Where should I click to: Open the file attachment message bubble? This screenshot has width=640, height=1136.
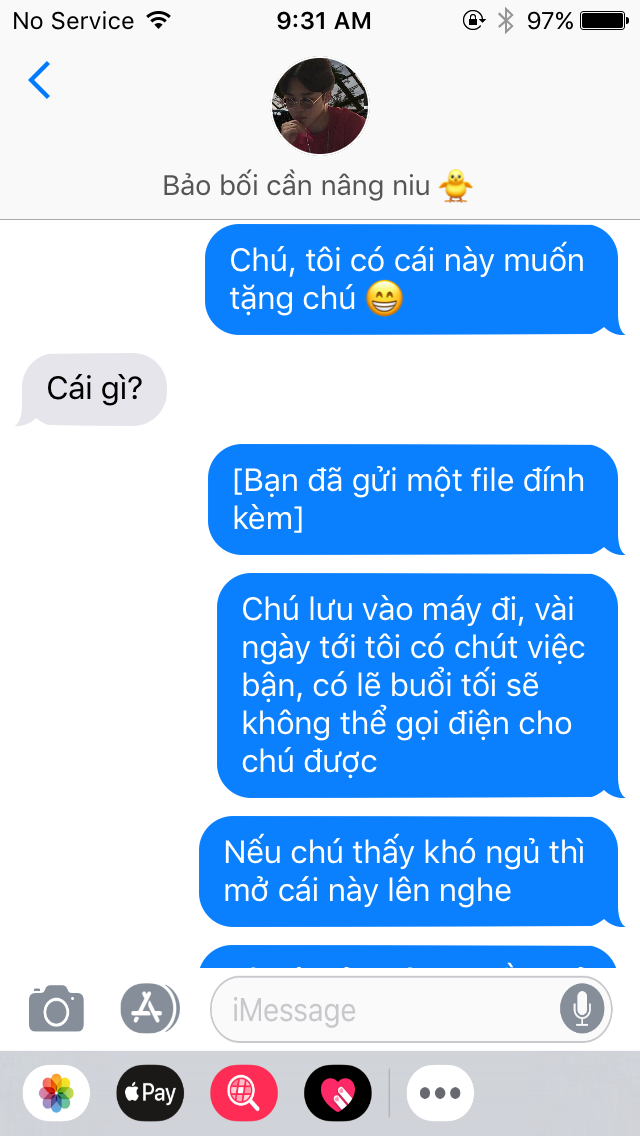[414, 499]
